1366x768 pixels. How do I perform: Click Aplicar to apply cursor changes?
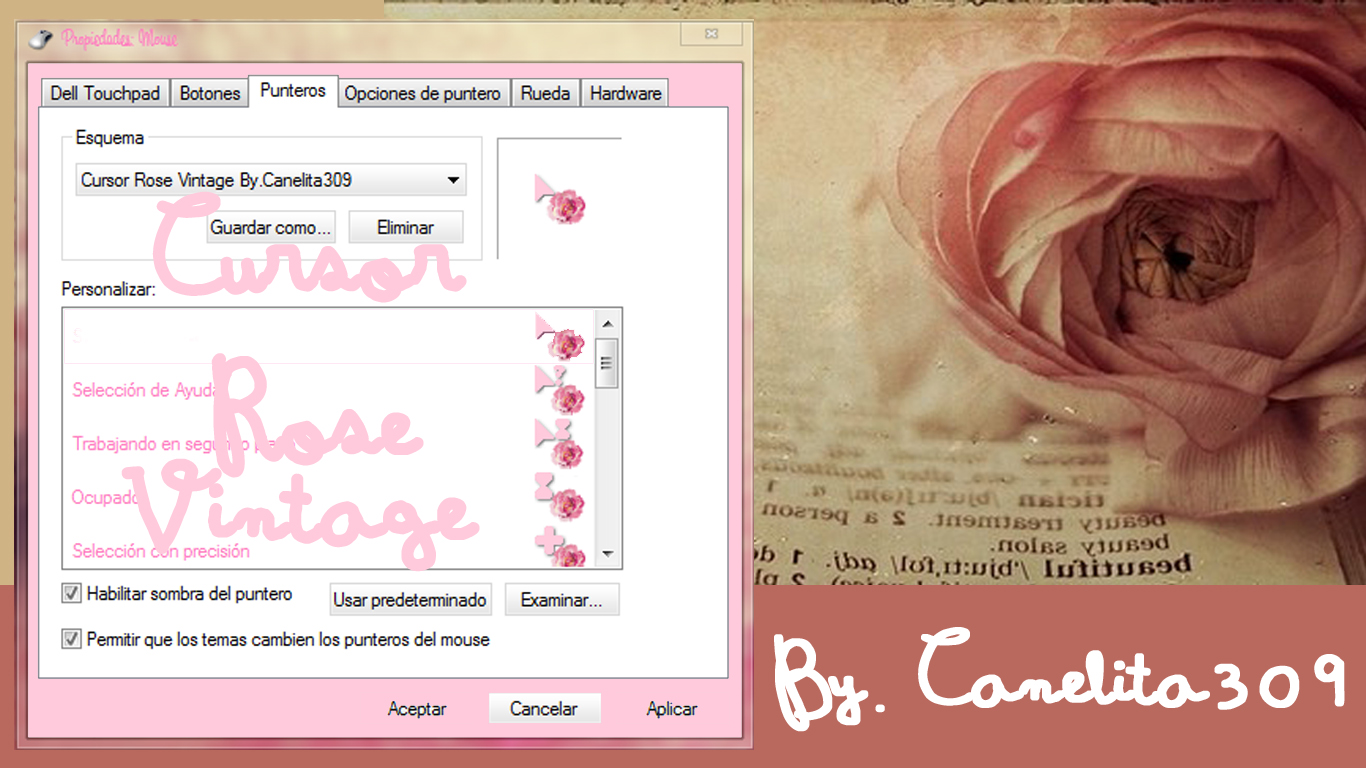(x=670, y=709)
